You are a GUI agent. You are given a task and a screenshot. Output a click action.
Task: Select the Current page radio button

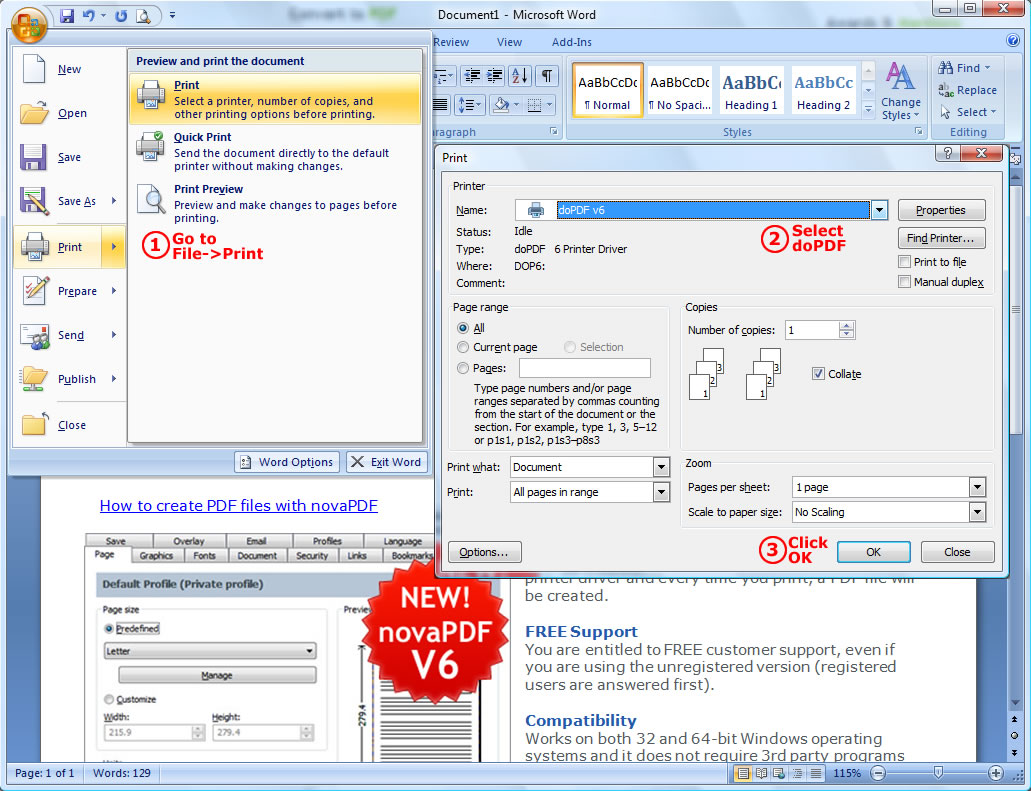pyautogui.click(x=463, y=347)
